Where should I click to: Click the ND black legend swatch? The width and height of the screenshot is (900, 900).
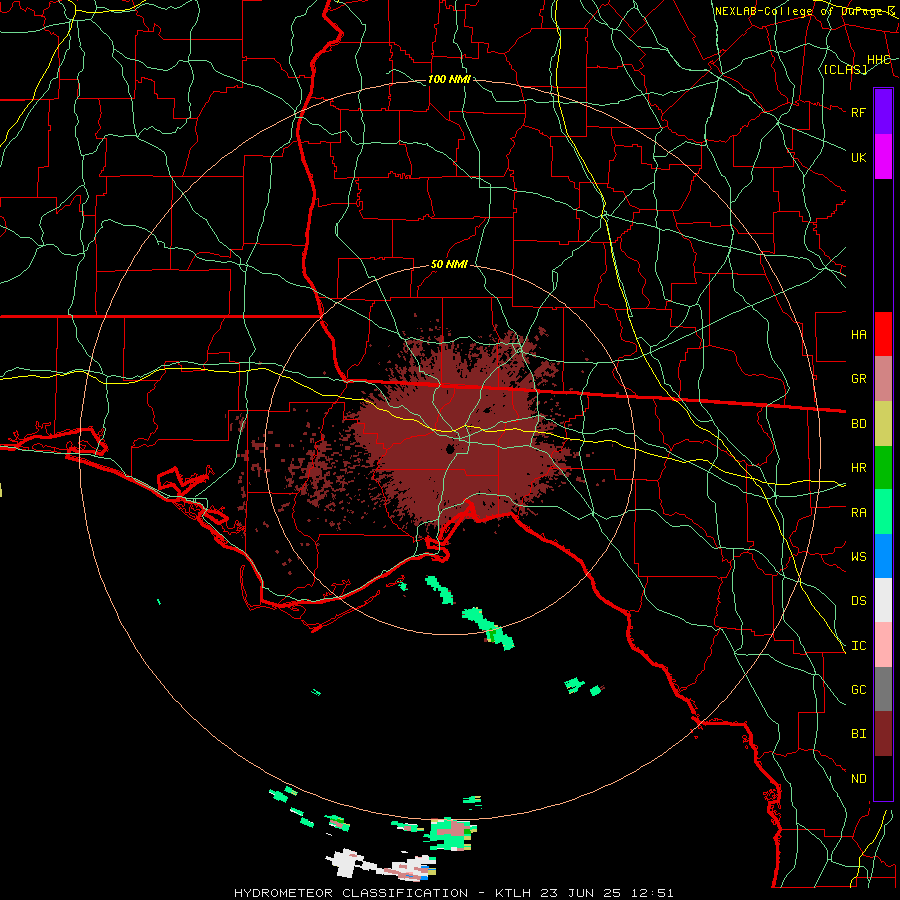[883, 778]
